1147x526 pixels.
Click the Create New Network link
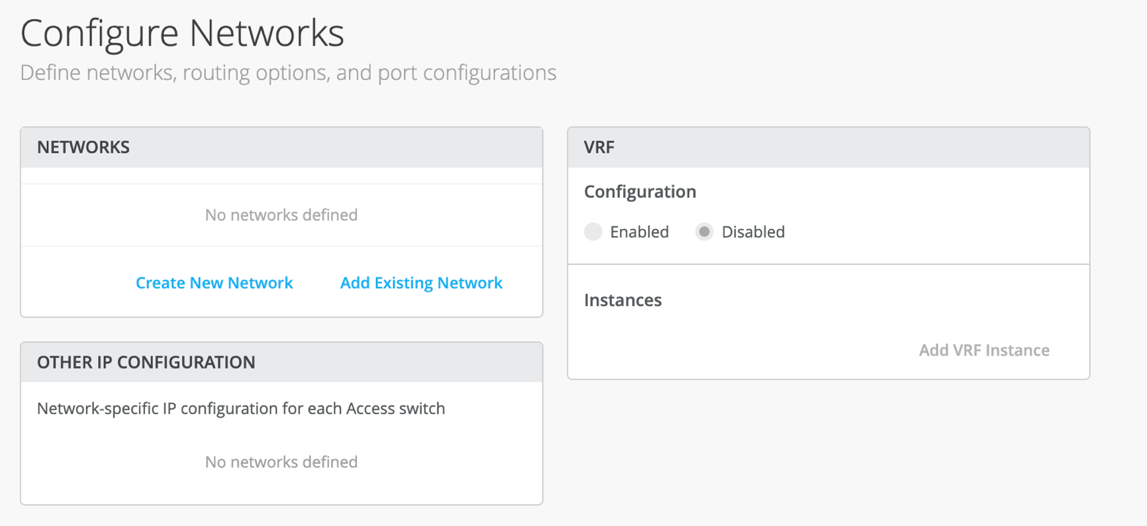point(214,283)
